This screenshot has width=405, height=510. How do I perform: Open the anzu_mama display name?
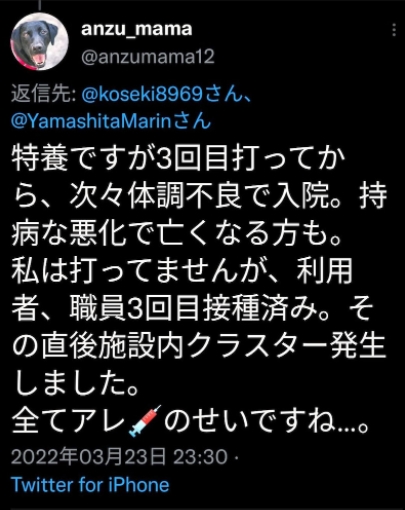point(137,29)
